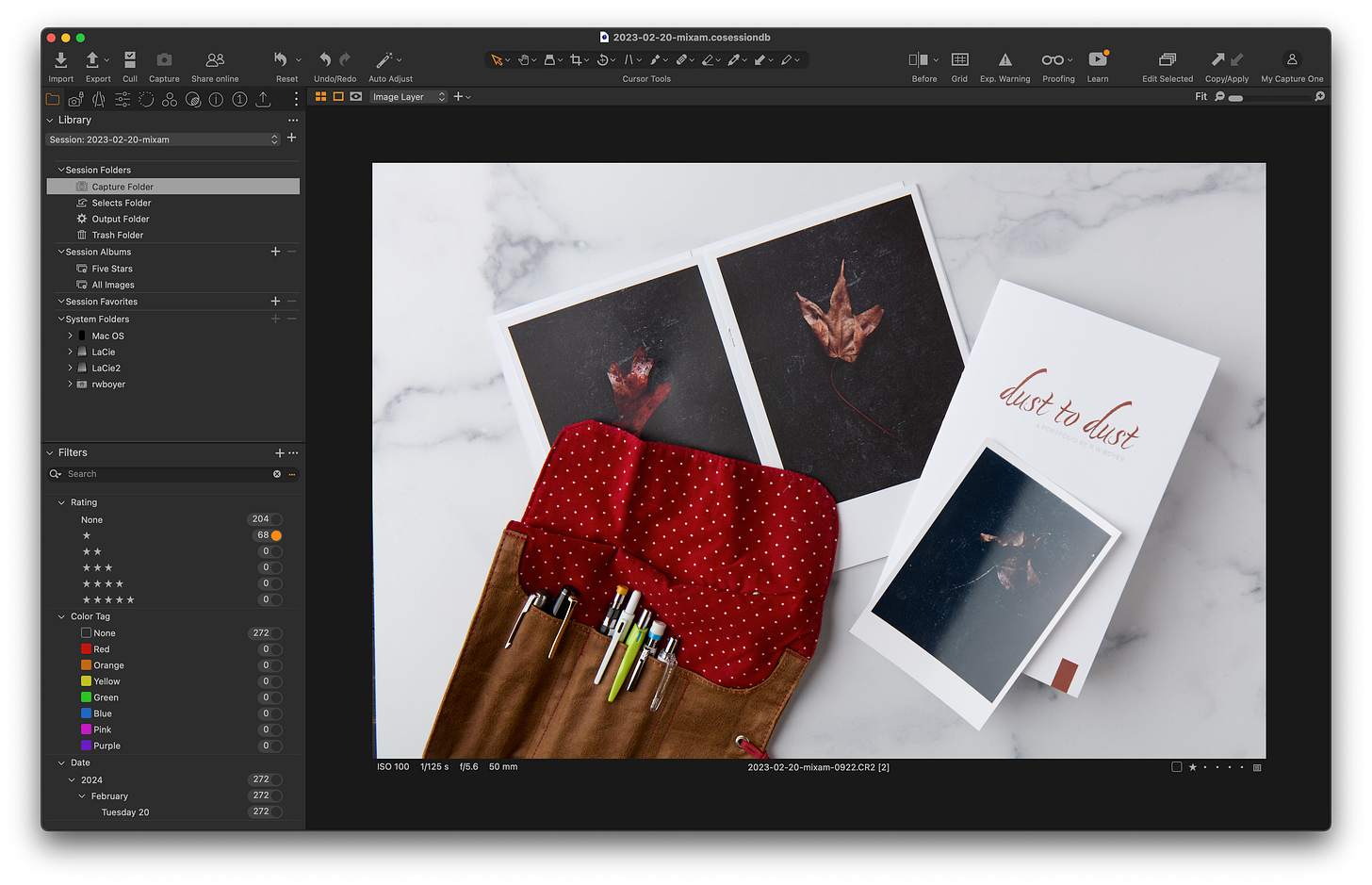Viewport: 1372px width, 885px height.
Task: Expand the rwboyer folder under System Folders
Action: click(69, 384)
